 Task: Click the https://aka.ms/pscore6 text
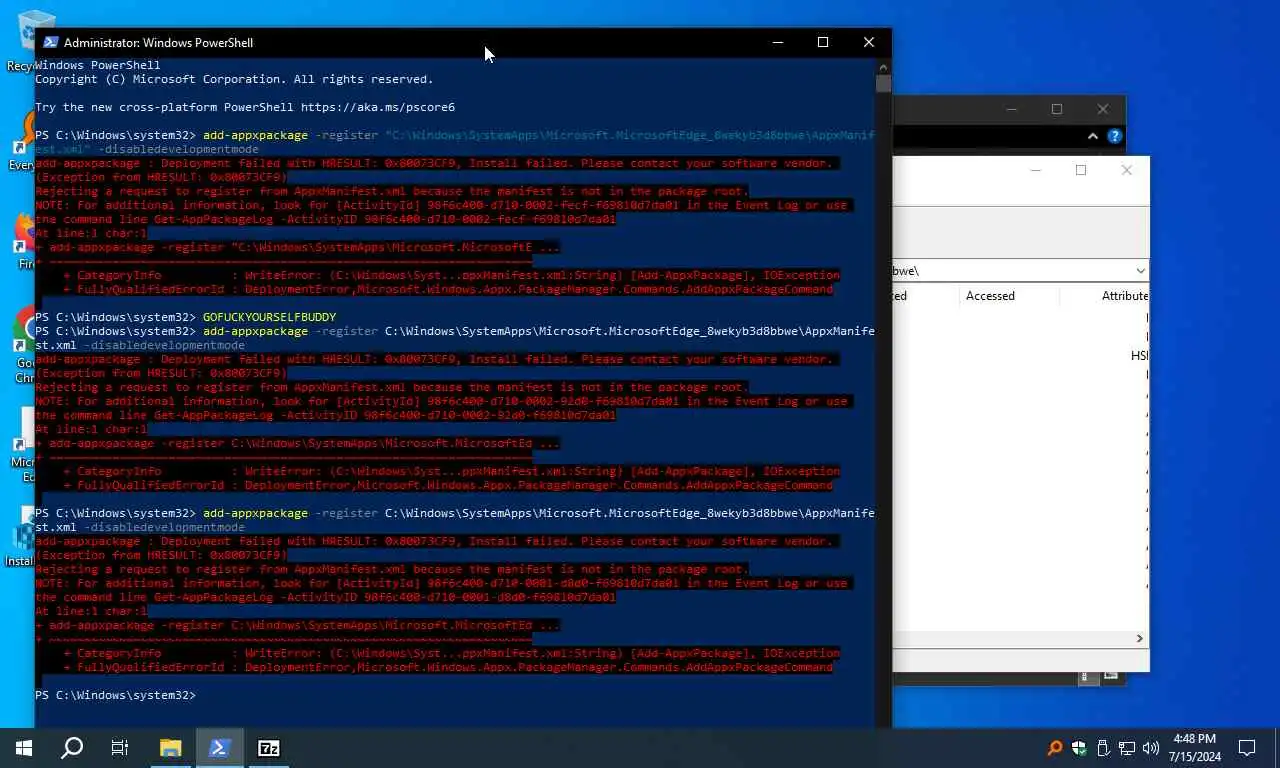point(378,107)
